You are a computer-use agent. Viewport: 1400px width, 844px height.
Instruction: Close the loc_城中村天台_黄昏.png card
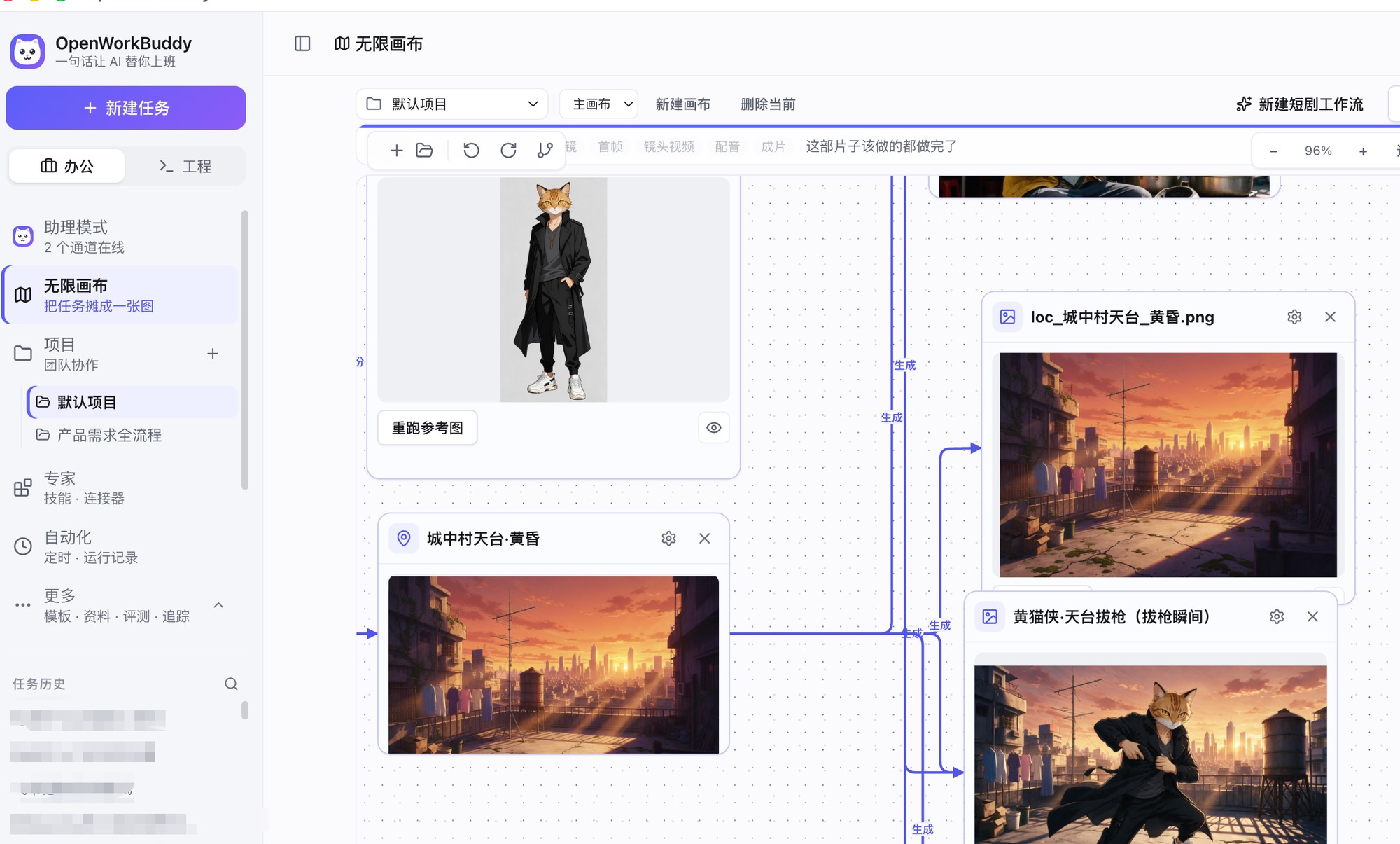click(1330, 317)
